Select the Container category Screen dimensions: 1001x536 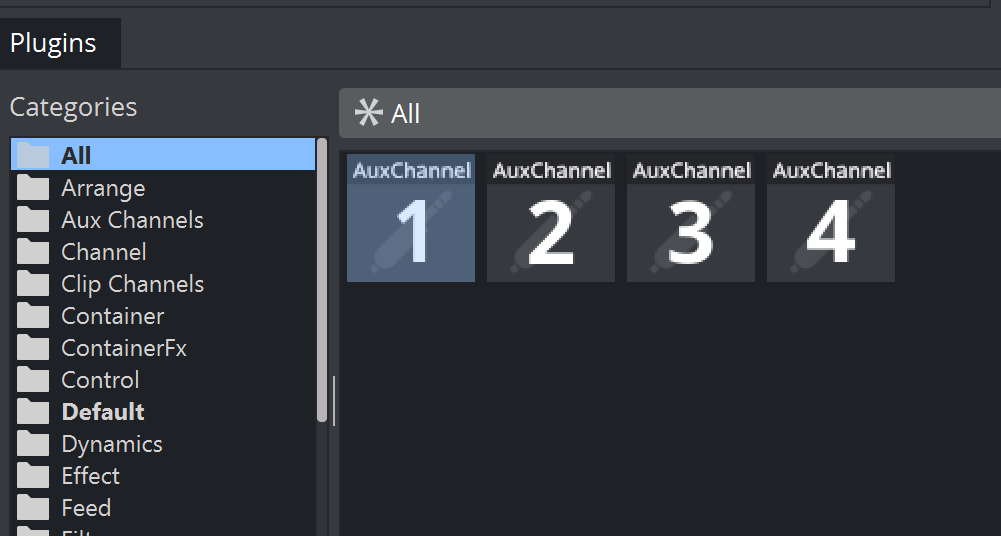[x=112, y=316]
